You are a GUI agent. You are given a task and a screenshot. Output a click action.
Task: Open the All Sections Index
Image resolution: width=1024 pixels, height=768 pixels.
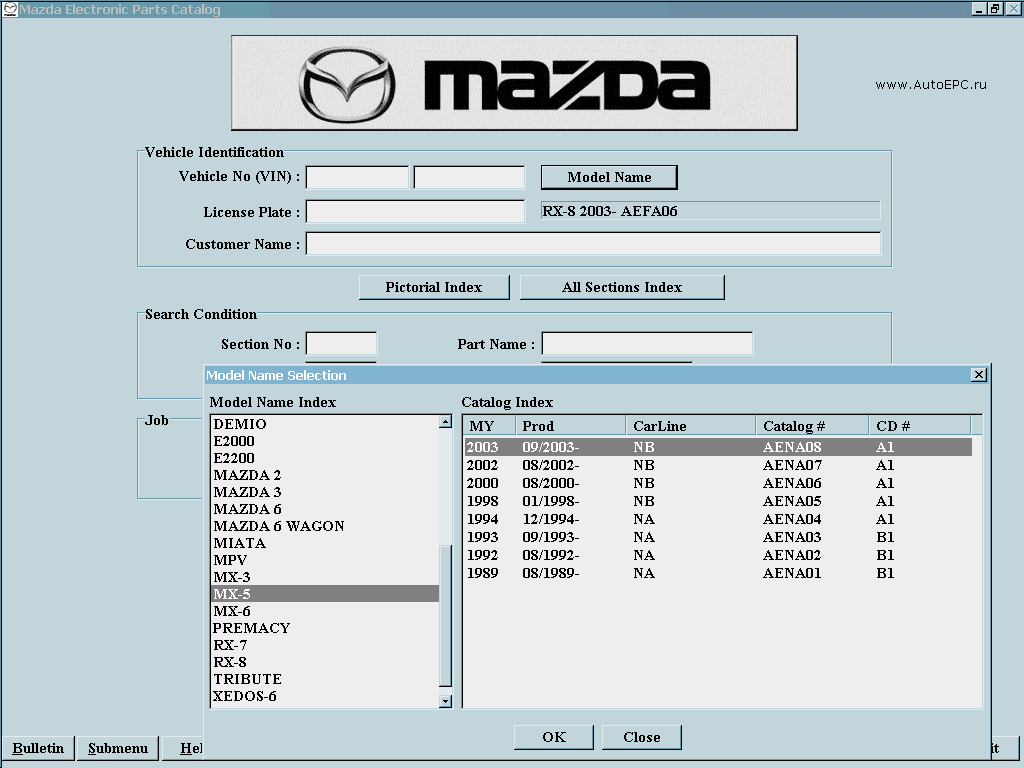pos(622,287)
